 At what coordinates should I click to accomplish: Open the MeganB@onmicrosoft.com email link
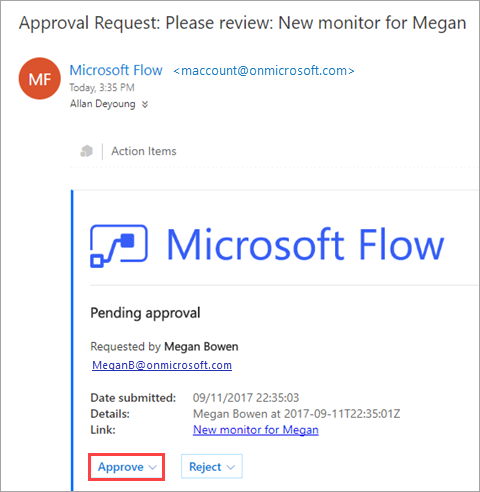coord(162,365)
